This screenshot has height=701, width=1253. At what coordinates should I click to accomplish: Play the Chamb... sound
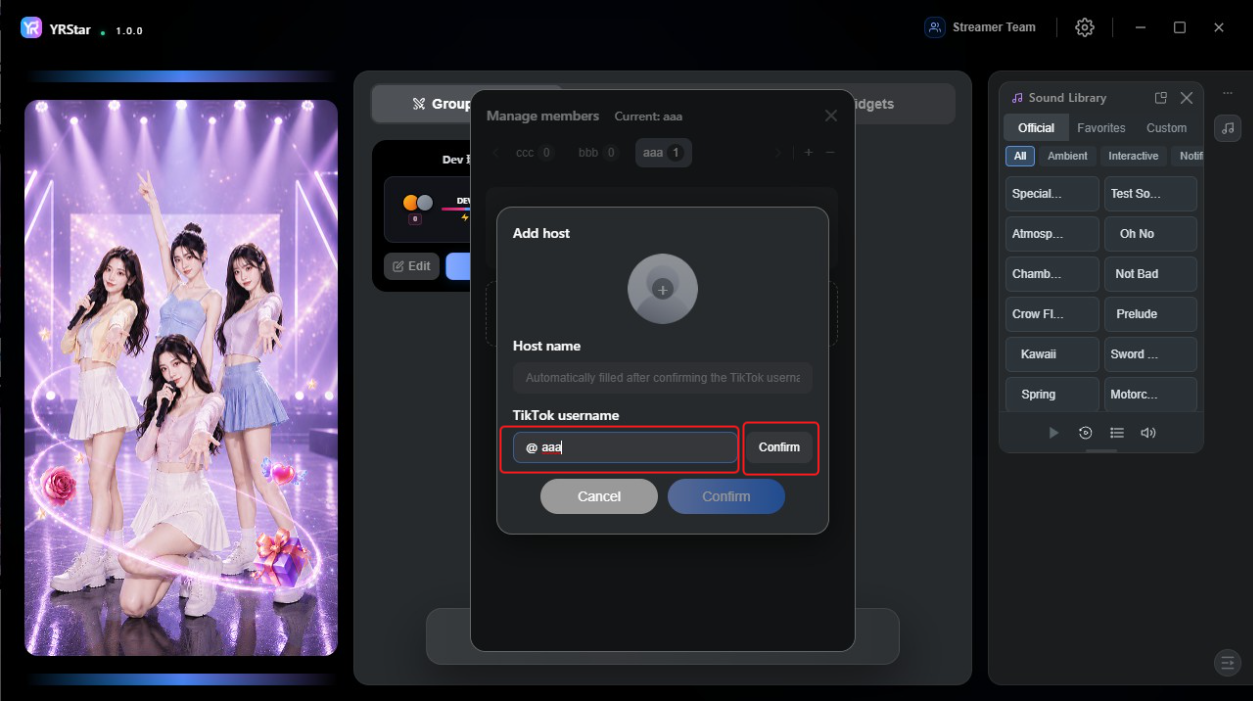[x=1052, y=274]
